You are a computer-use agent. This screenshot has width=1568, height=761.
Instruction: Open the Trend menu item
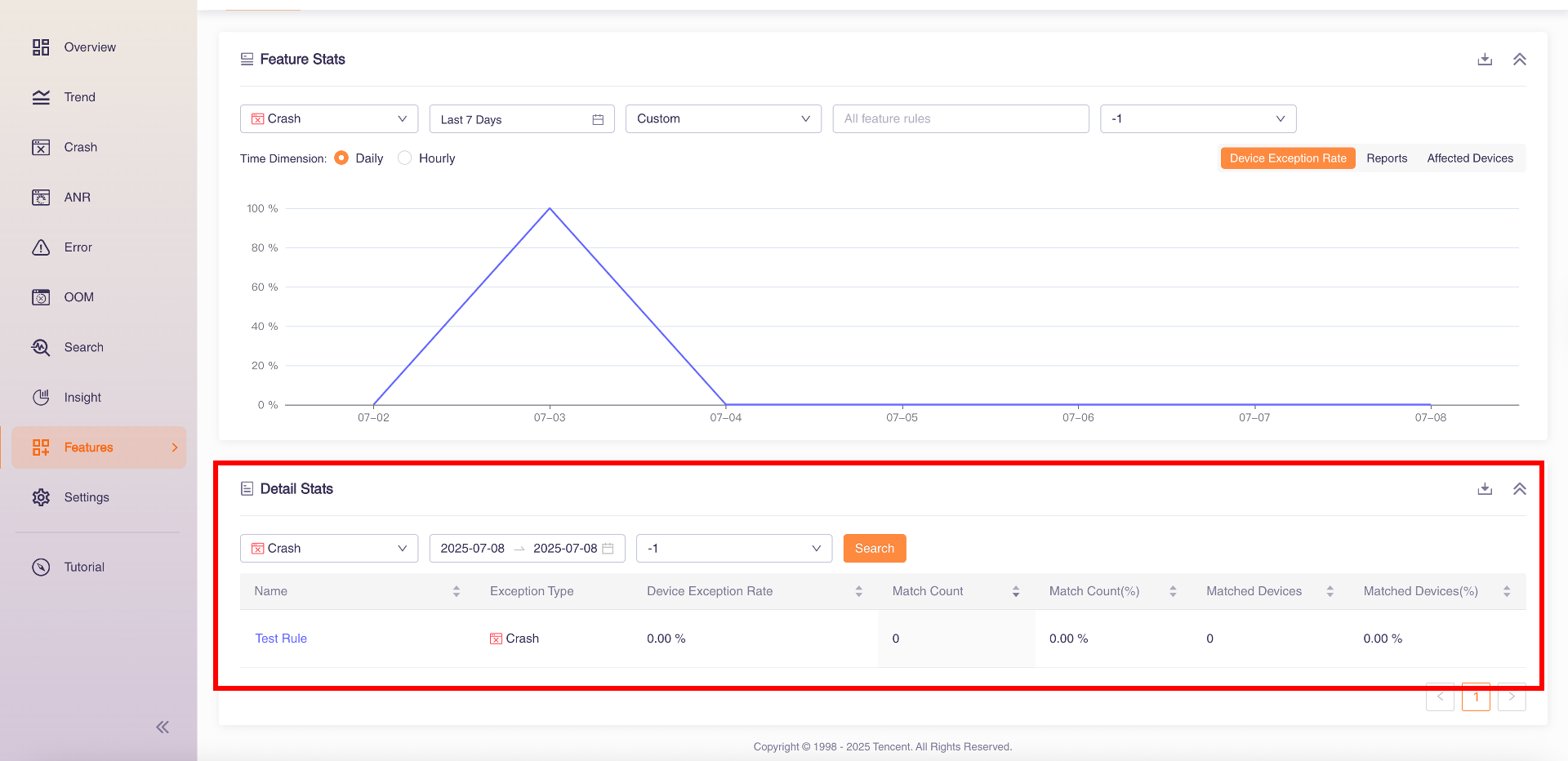pyautogui.click(x=80, y=97)
